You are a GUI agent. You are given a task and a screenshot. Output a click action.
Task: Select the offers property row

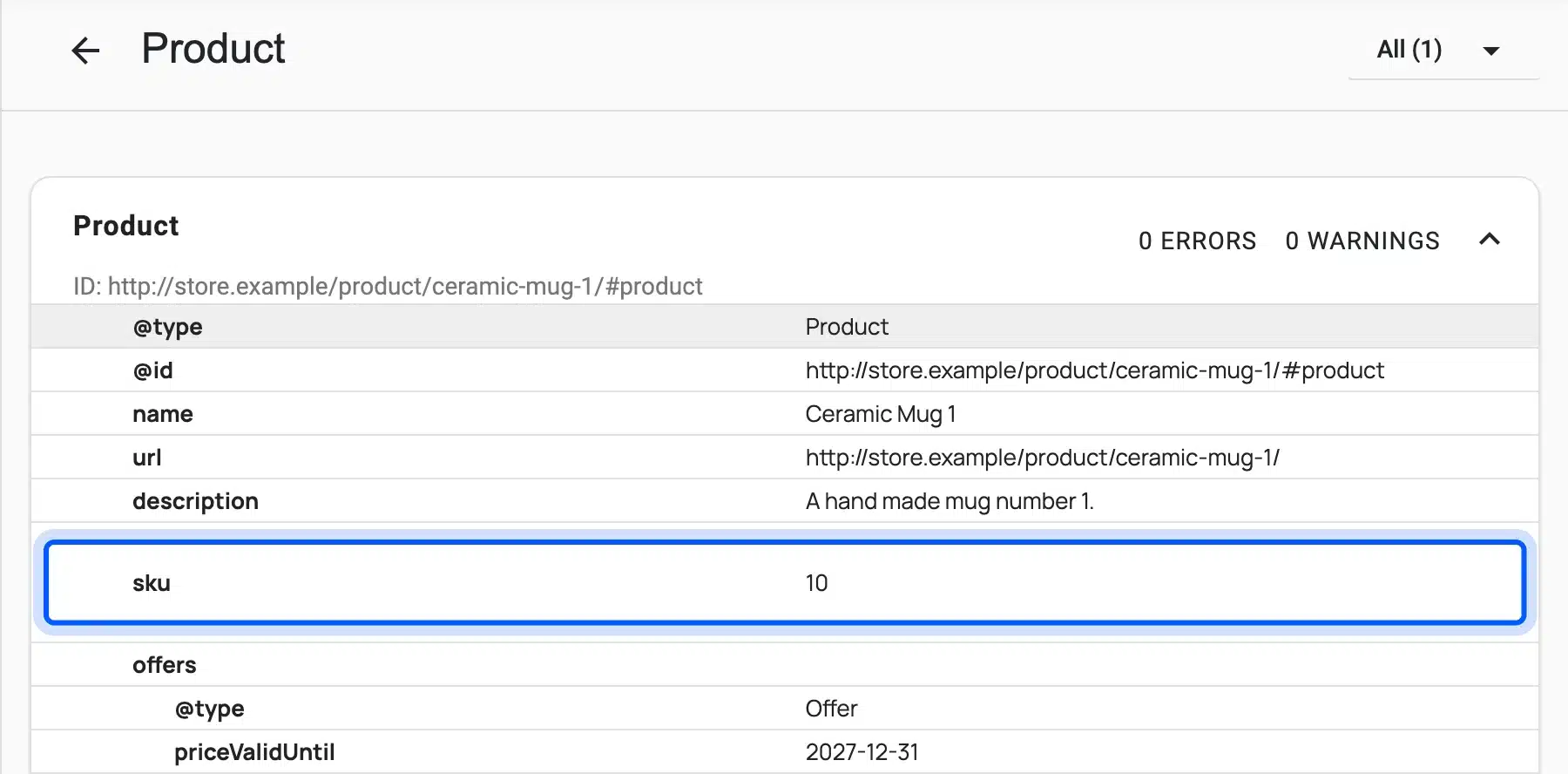(x=785, y=665)
